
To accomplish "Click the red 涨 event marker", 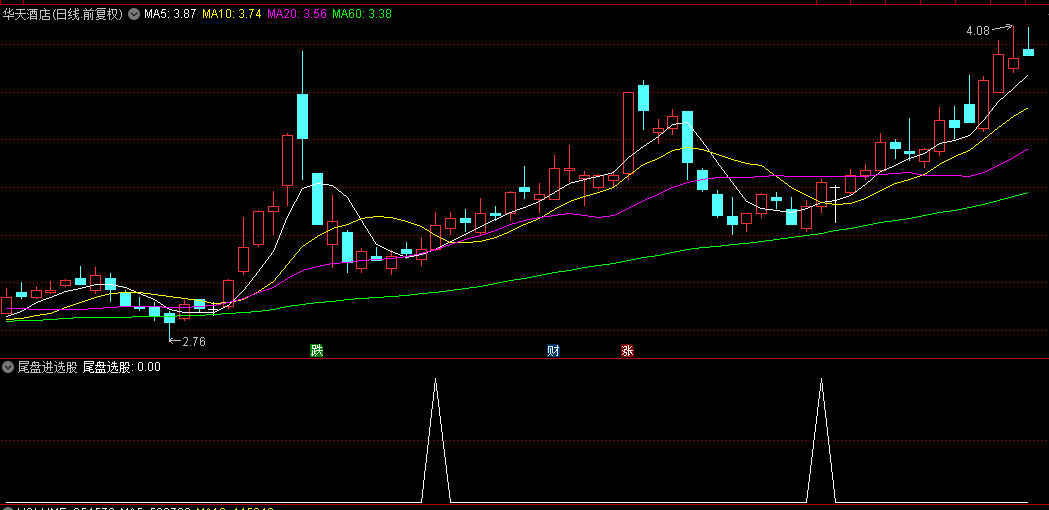I will 628,350.
